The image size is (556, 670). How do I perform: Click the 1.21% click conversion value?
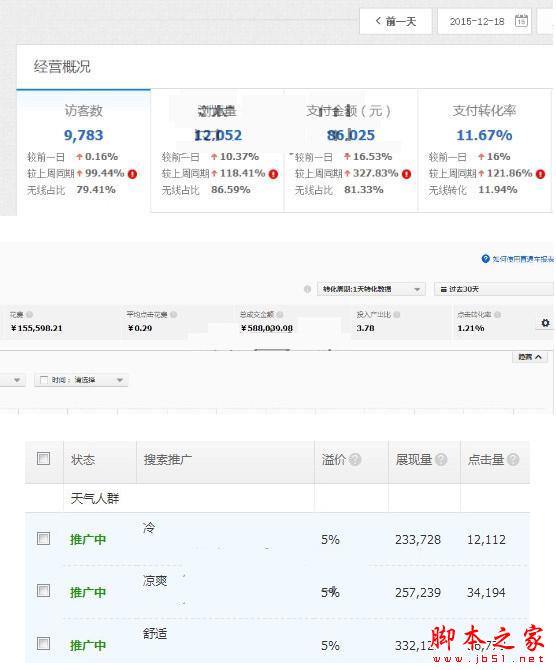coord(471,328)
